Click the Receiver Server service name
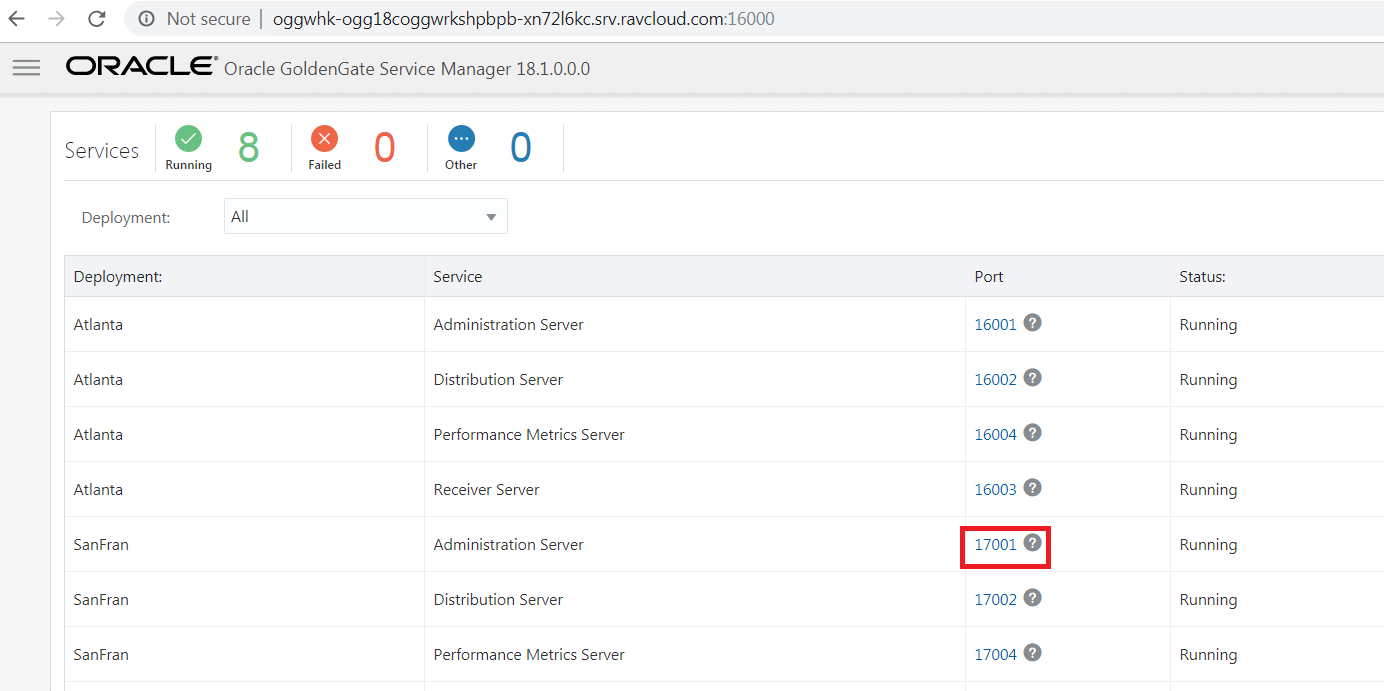This screenshot has width=1384, height=691. [487, 490]
